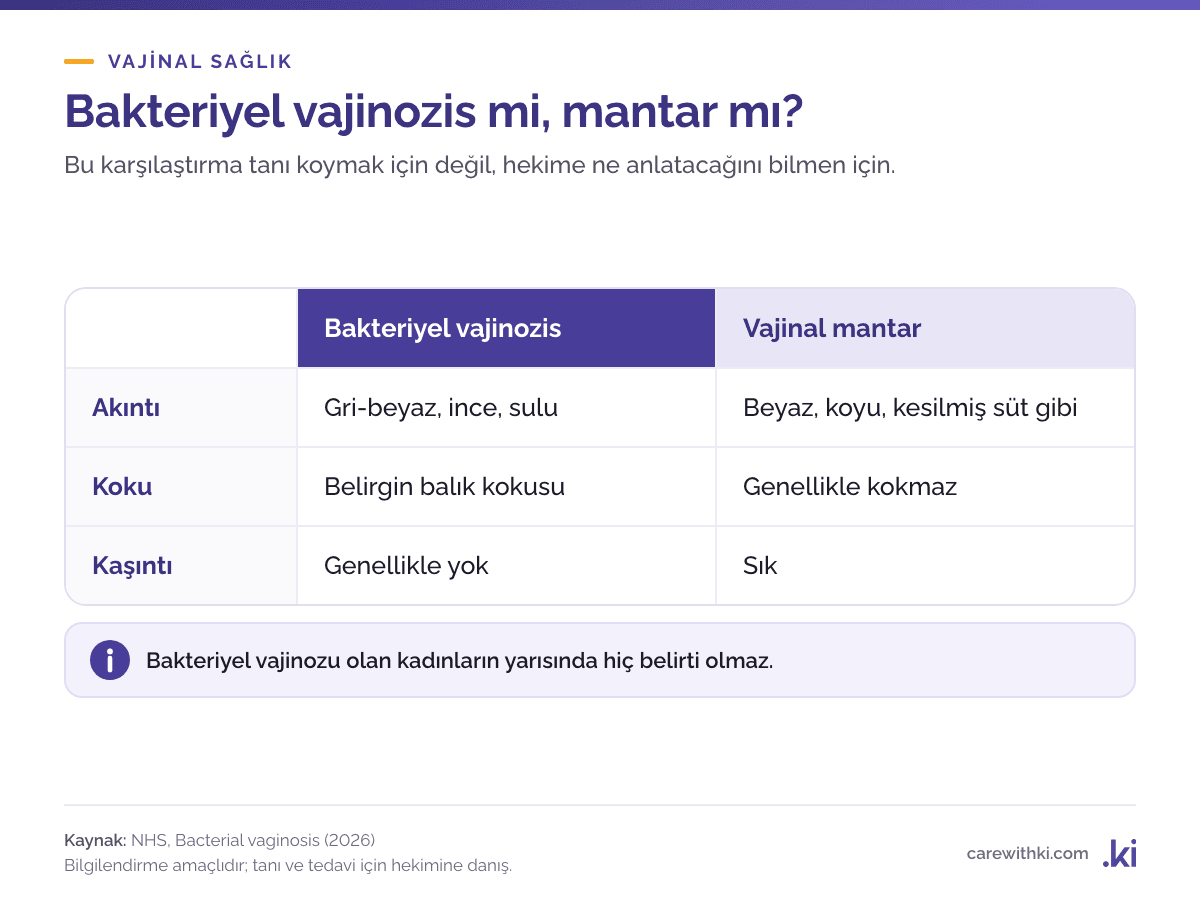This screenshot has height=900, width=1200.
Task: Select the cell "Genellikle kokmaz"
Action: coord(925,486)
